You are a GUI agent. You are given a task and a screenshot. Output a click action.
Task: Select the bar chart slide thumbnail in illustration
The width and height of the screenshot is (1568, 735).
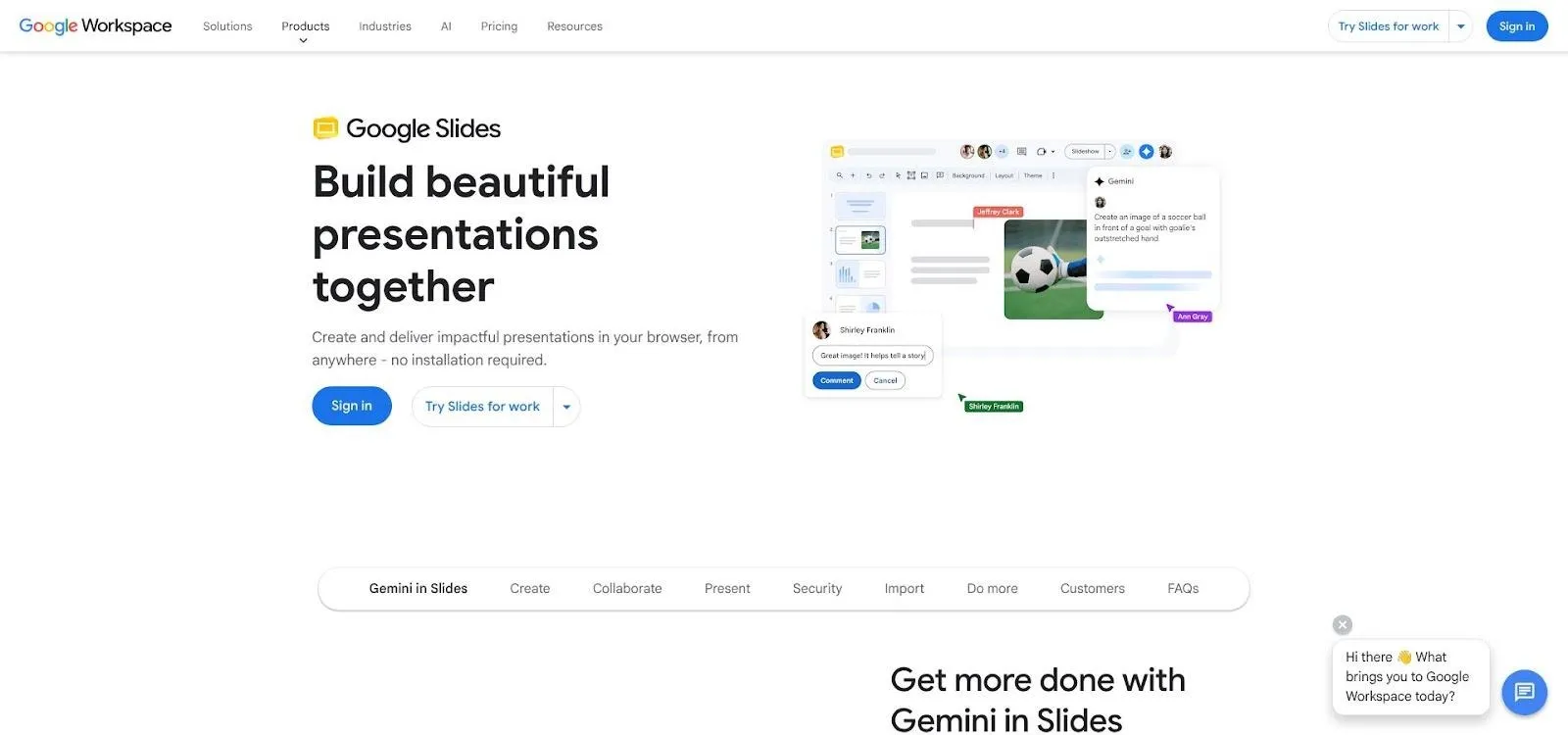click(x=860, y=274)
